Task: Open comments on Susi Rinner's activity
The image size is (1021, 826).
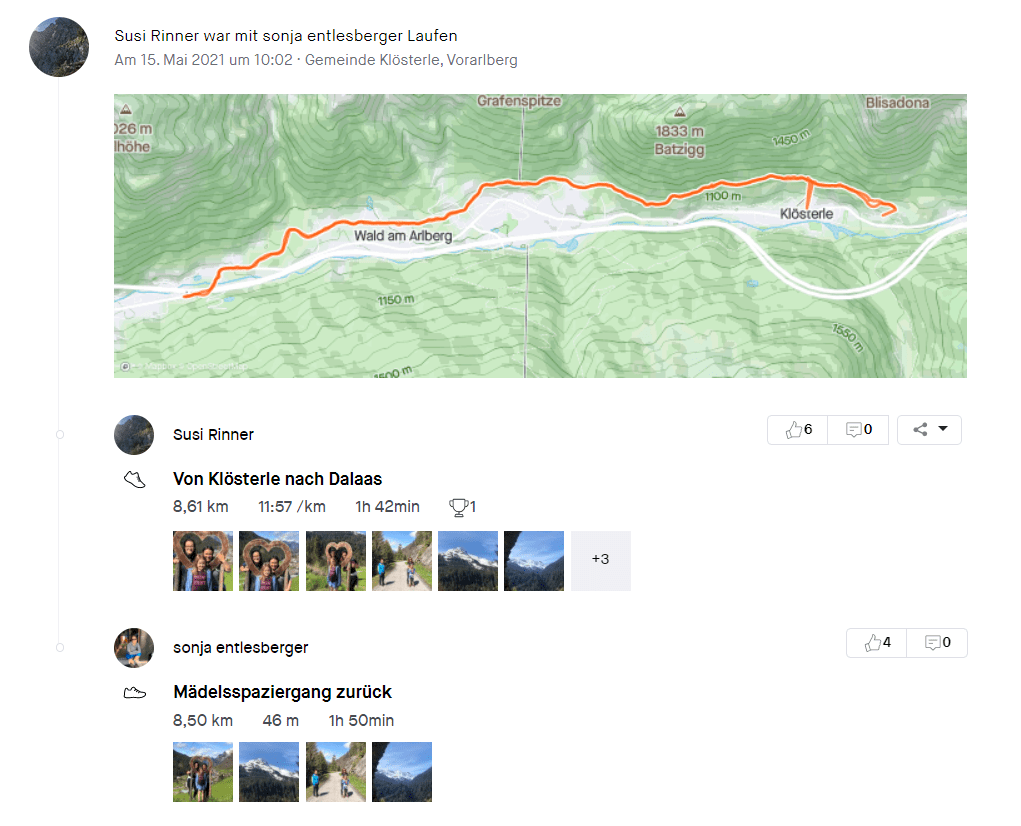Action: (x=858, y=430)
